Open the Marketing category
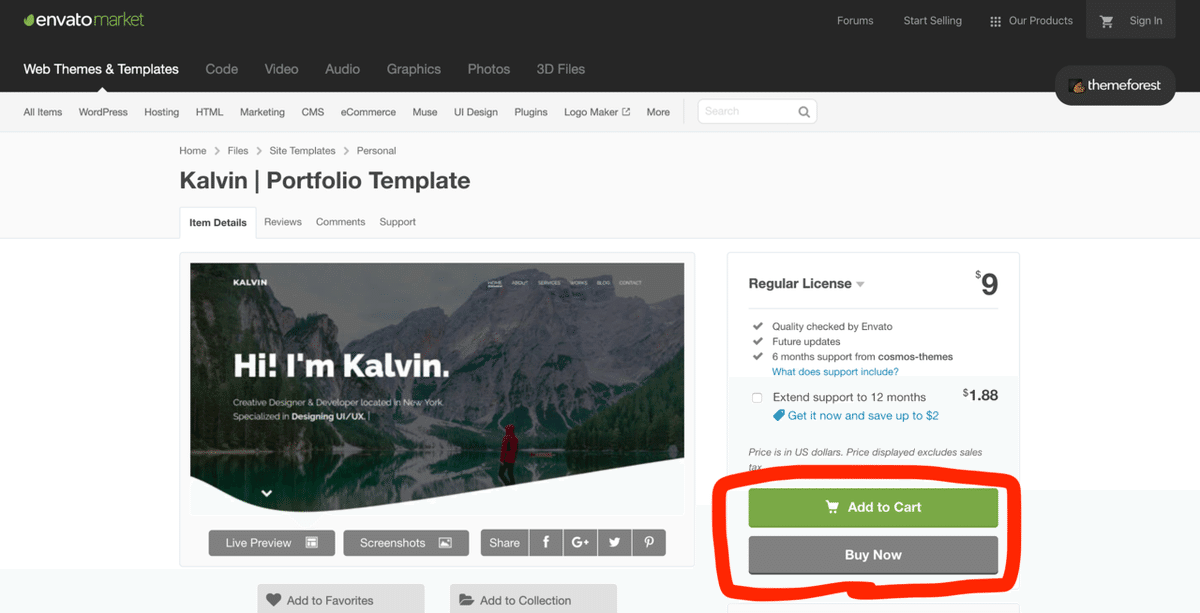The image size is (1200, 613). coord(263,112)
